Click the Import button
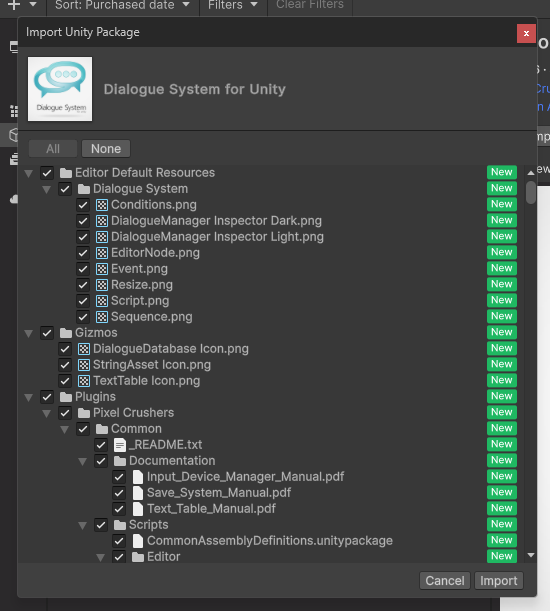Screen dimensions: 550x611 (x=499, y=581)
